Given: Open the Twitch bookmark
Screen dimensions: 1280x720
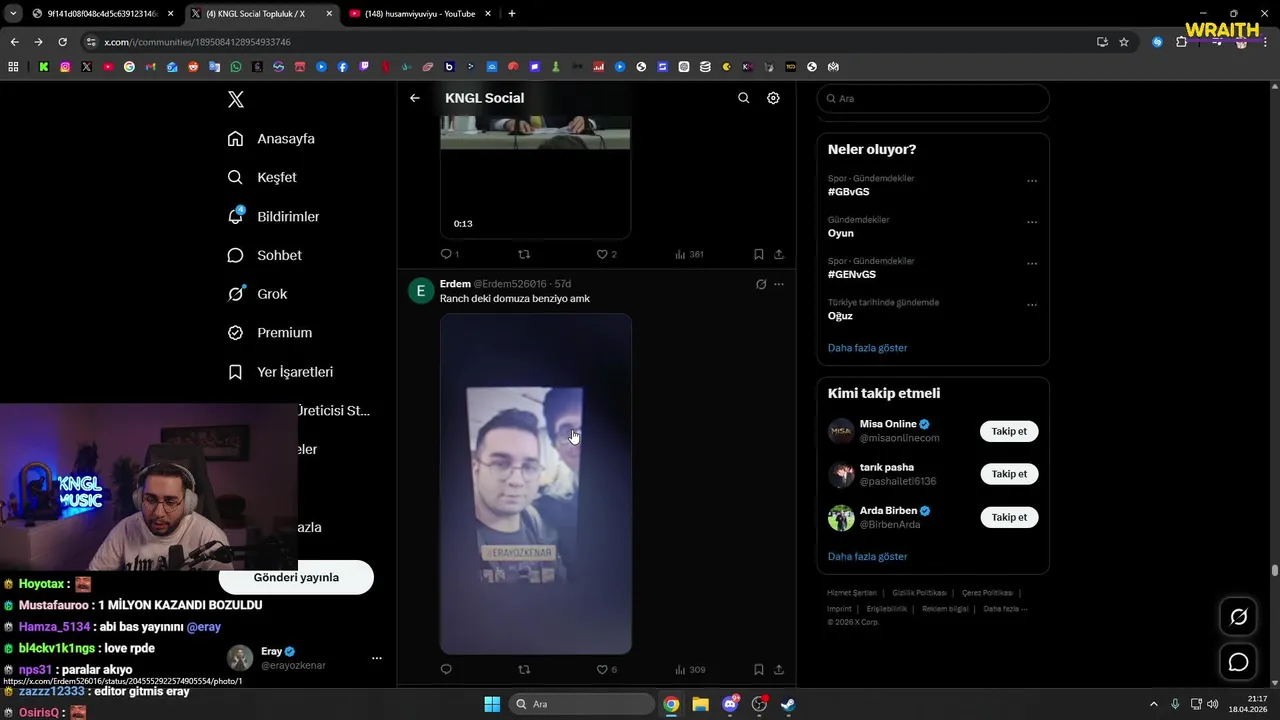Looking at the screenshot, I should [364, 67].
